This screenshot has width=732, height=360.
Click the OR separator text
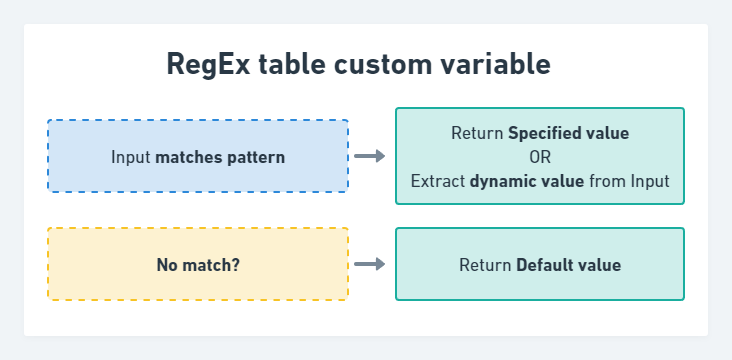pyautogui.click(x=540, y=157)
